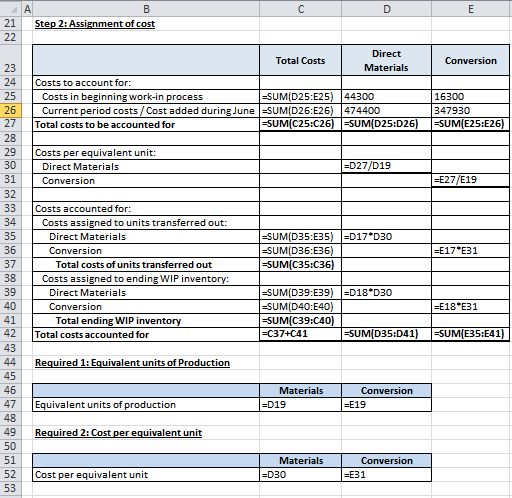Viewport: 512px width, 498px height.
Task: Select 'Costs in beginning work-in process' cell
Action: tap(146, 96)
